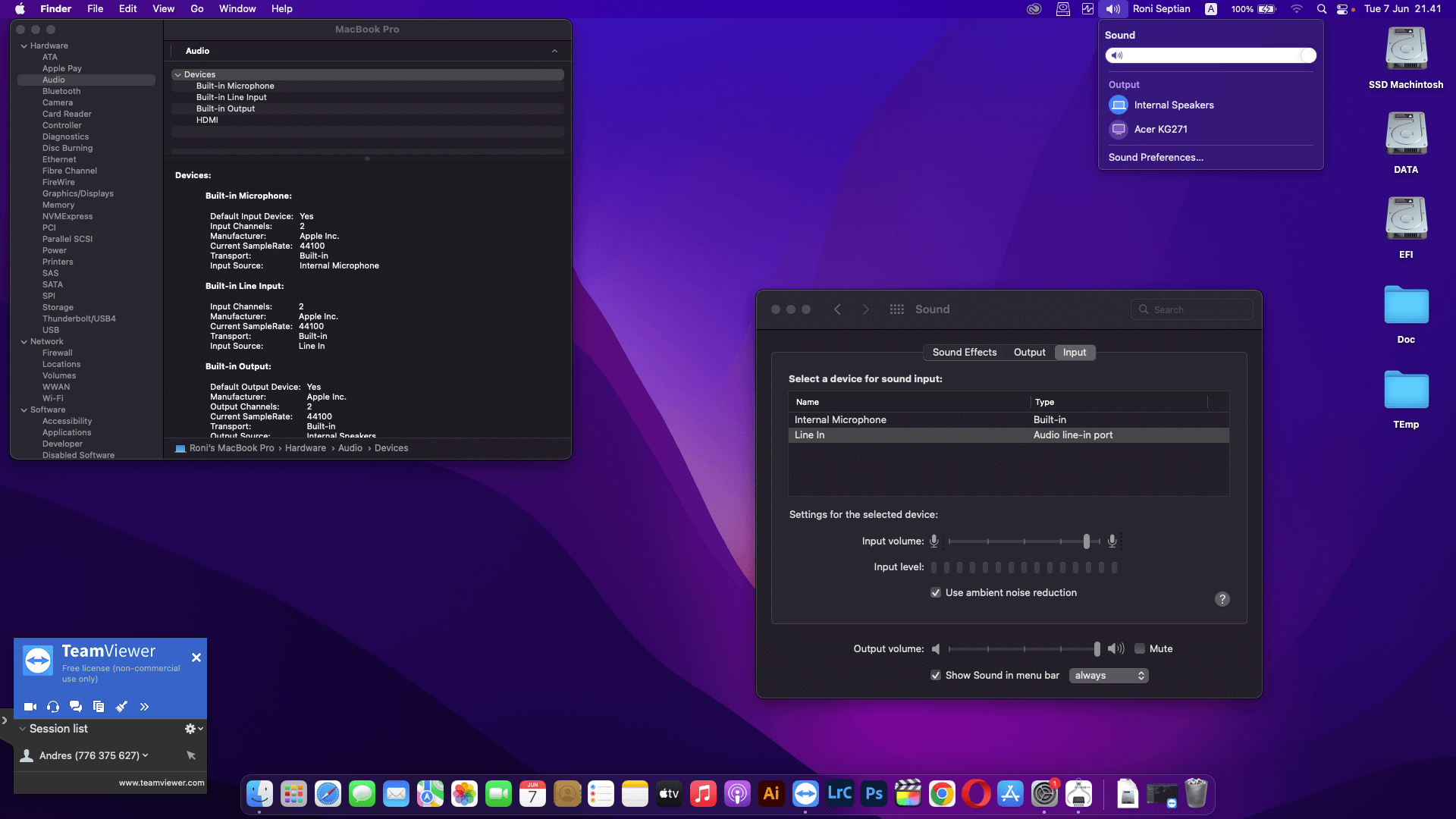Viewport: 1456px width, 819px height.
Task: Toggle Show Sound in menu bar checkbox
Action: (936, 676)
